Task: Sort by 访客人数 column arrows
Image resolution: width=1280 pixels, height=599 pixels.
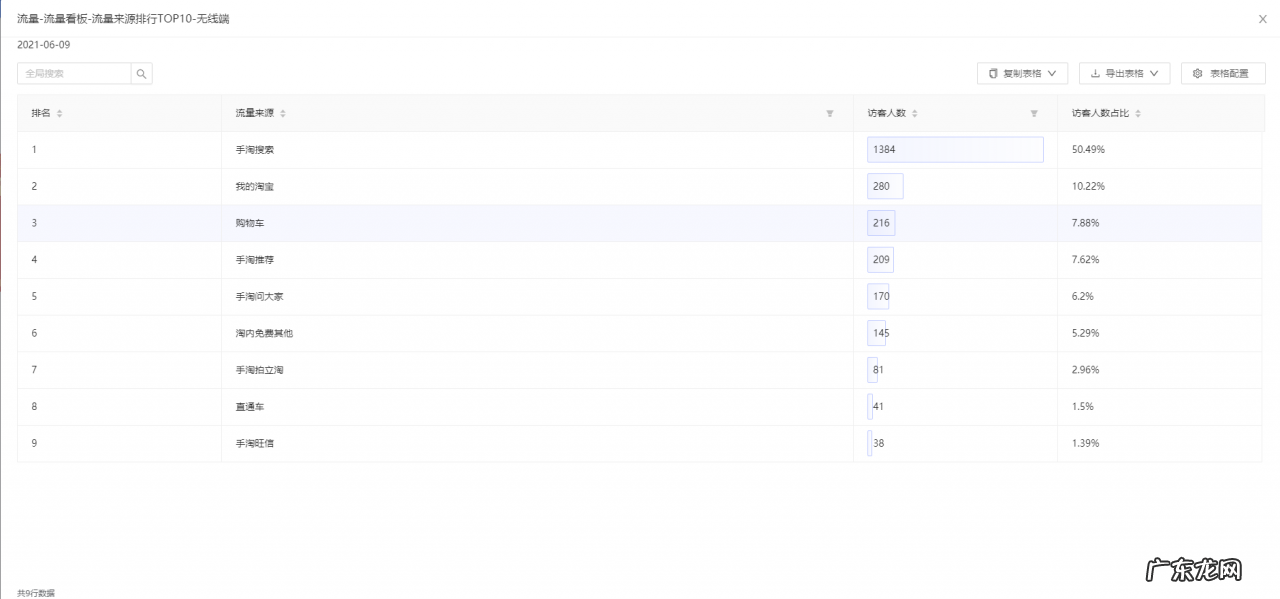Action: 915,114
